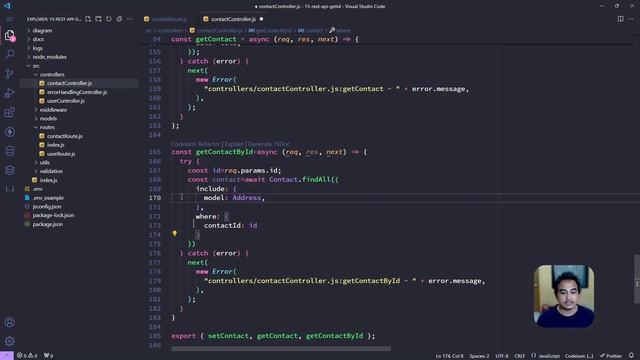The height and width of the screenshot is (360, 640).
Task: Click unsaved dot on contactController.js tab
Action: click(261, 19)
